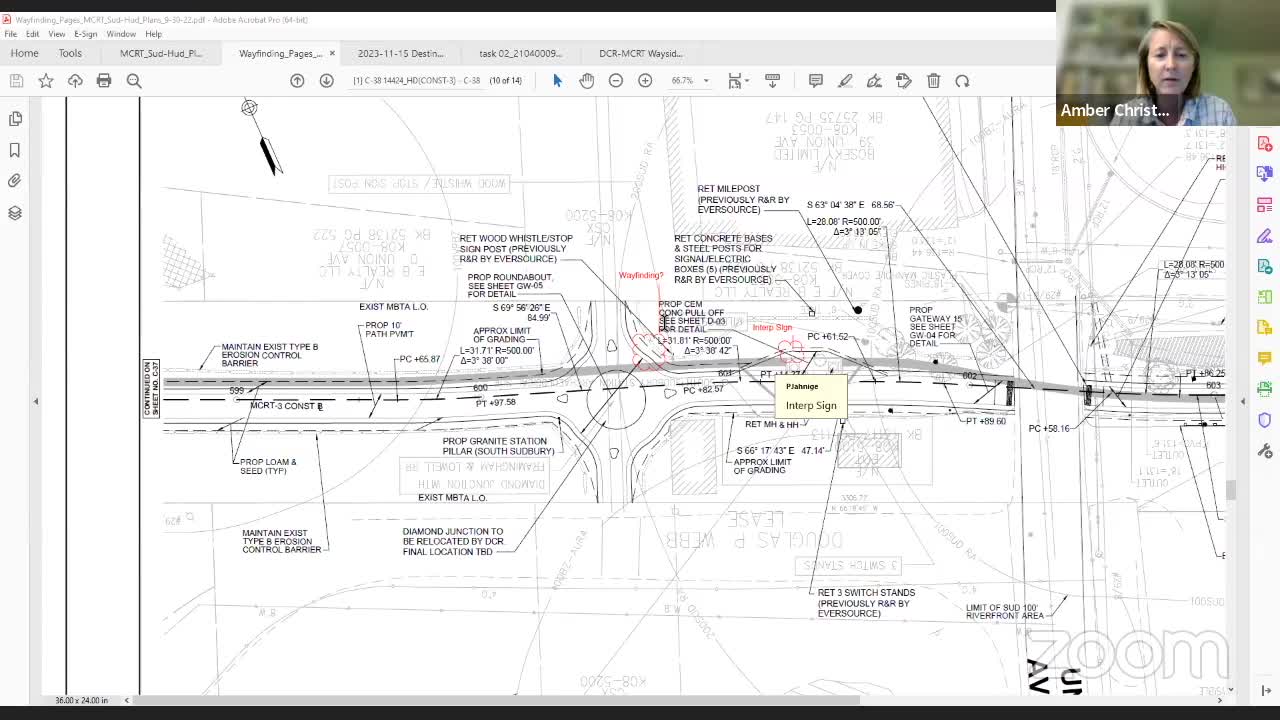Collapse the right tools pane arrow

(1243, 401)
